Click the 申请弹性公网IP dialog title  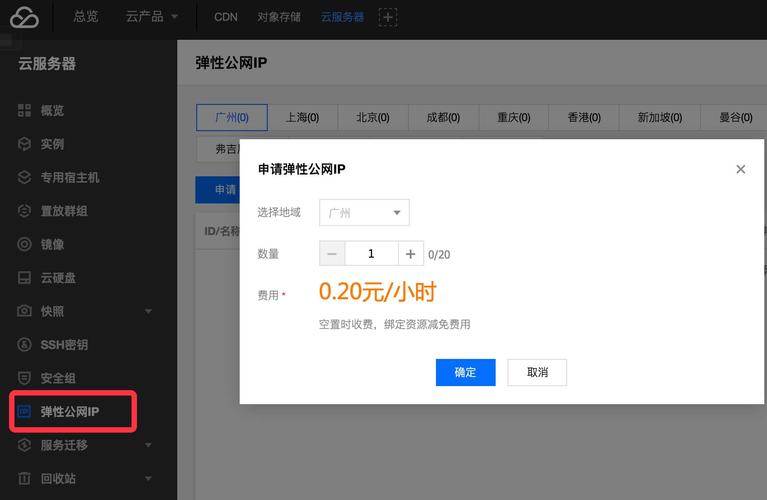coord(301,169)
